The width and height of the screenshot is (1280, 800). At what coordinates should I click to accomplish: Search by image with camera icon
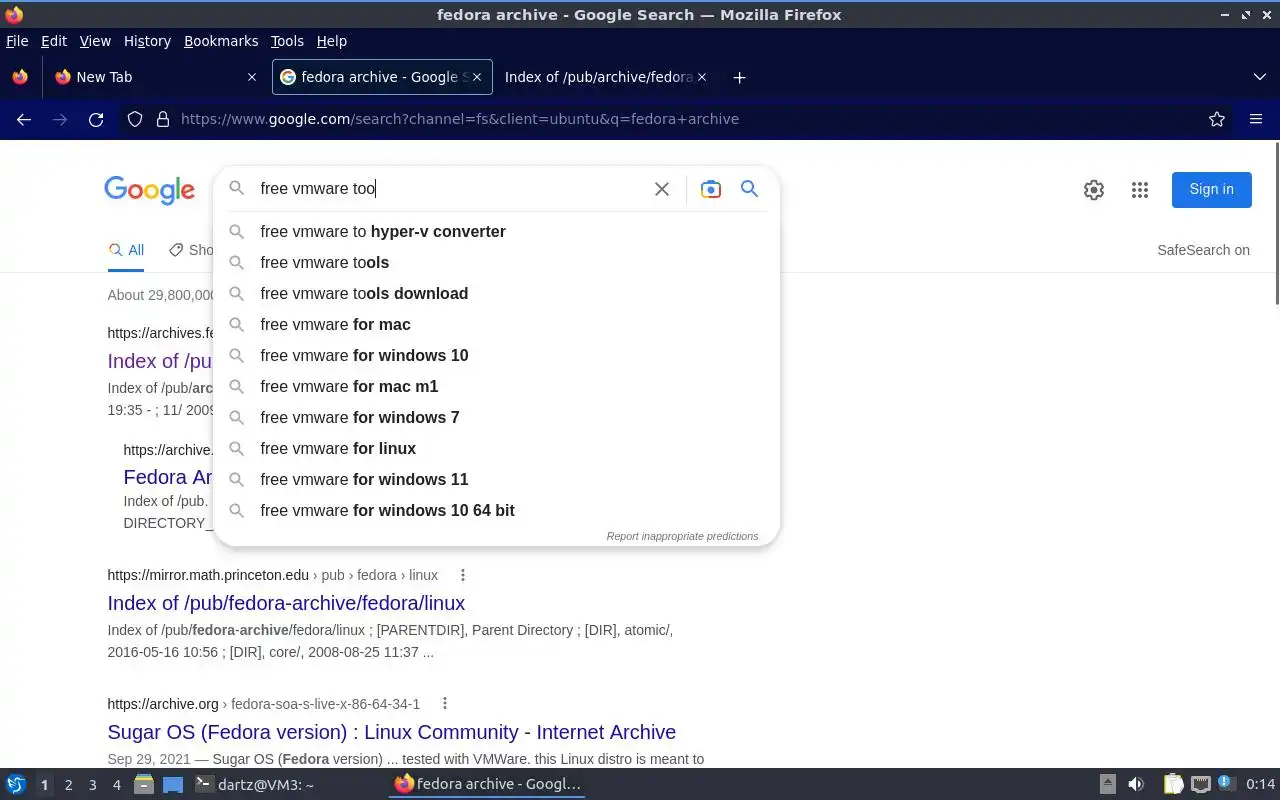pyautogui.click(x=711, y=189)
